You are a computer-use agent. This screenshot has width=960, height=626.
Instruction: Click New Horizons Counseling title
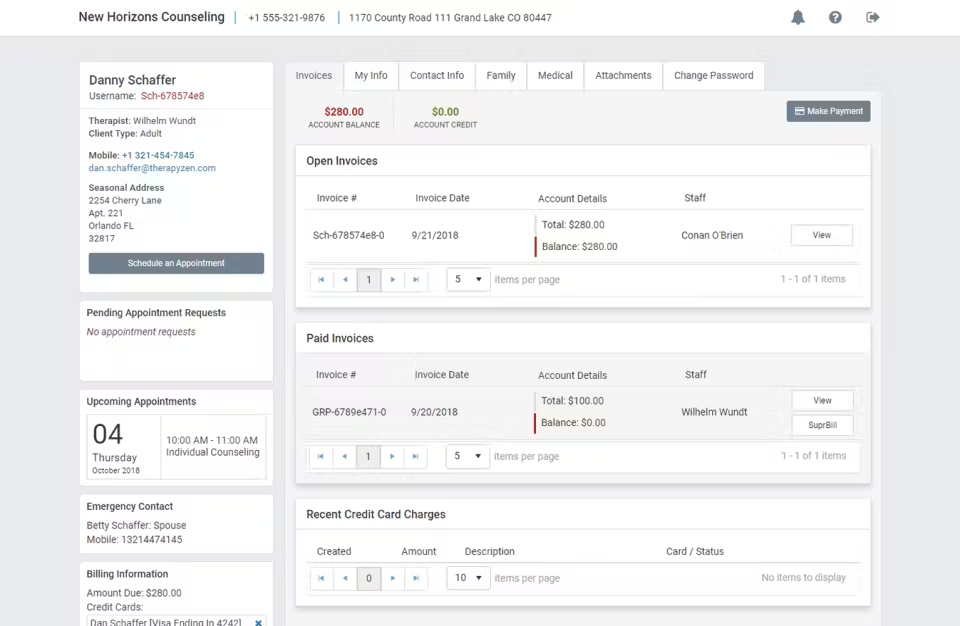tap(151, 17)
